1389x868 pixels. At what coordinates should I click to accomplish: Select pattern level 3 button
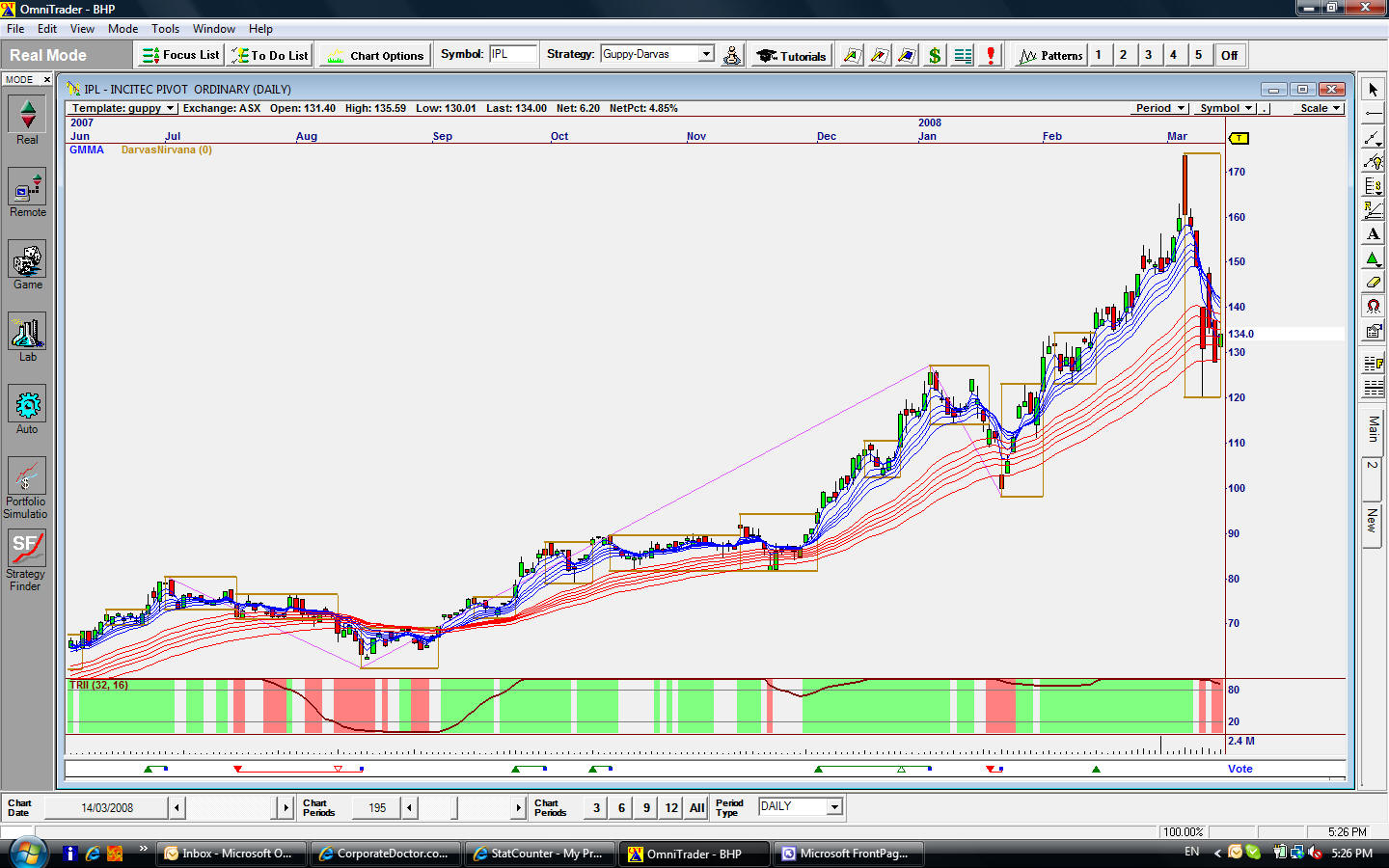tap(1148, 55)
